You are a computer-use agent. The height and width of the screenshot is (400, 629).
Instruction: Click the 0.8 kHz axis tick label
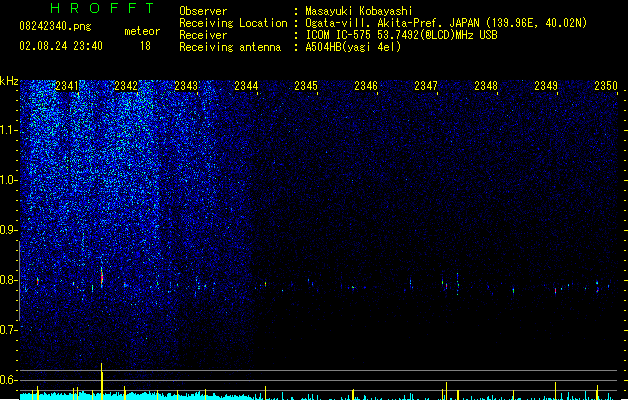pos(8,280)
